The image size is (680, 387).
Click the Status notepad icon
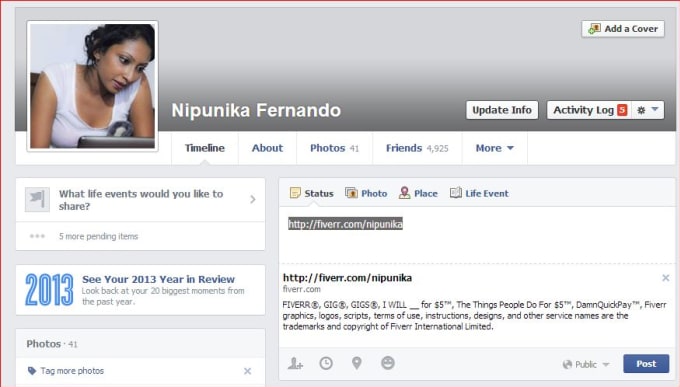pyautogui.click(x=295, y=193)
